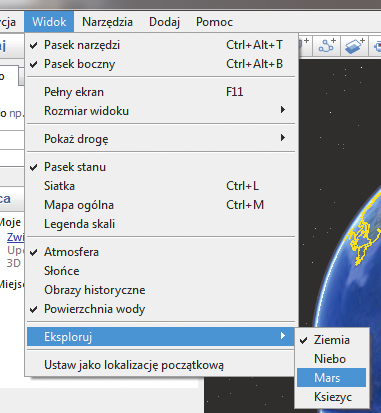Viewport: 381px width, 413px height.
Task: Uncheck the Pasek narzędzi option
Action: point(161,45)
